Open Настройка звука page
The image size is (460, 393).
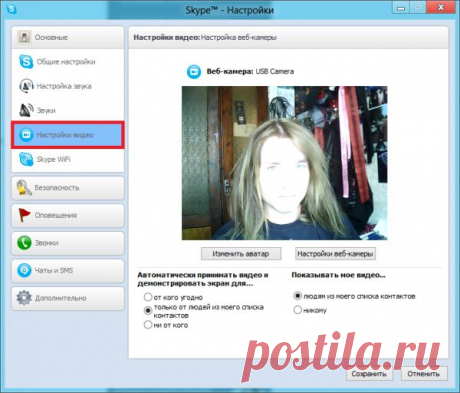point(68,86)
